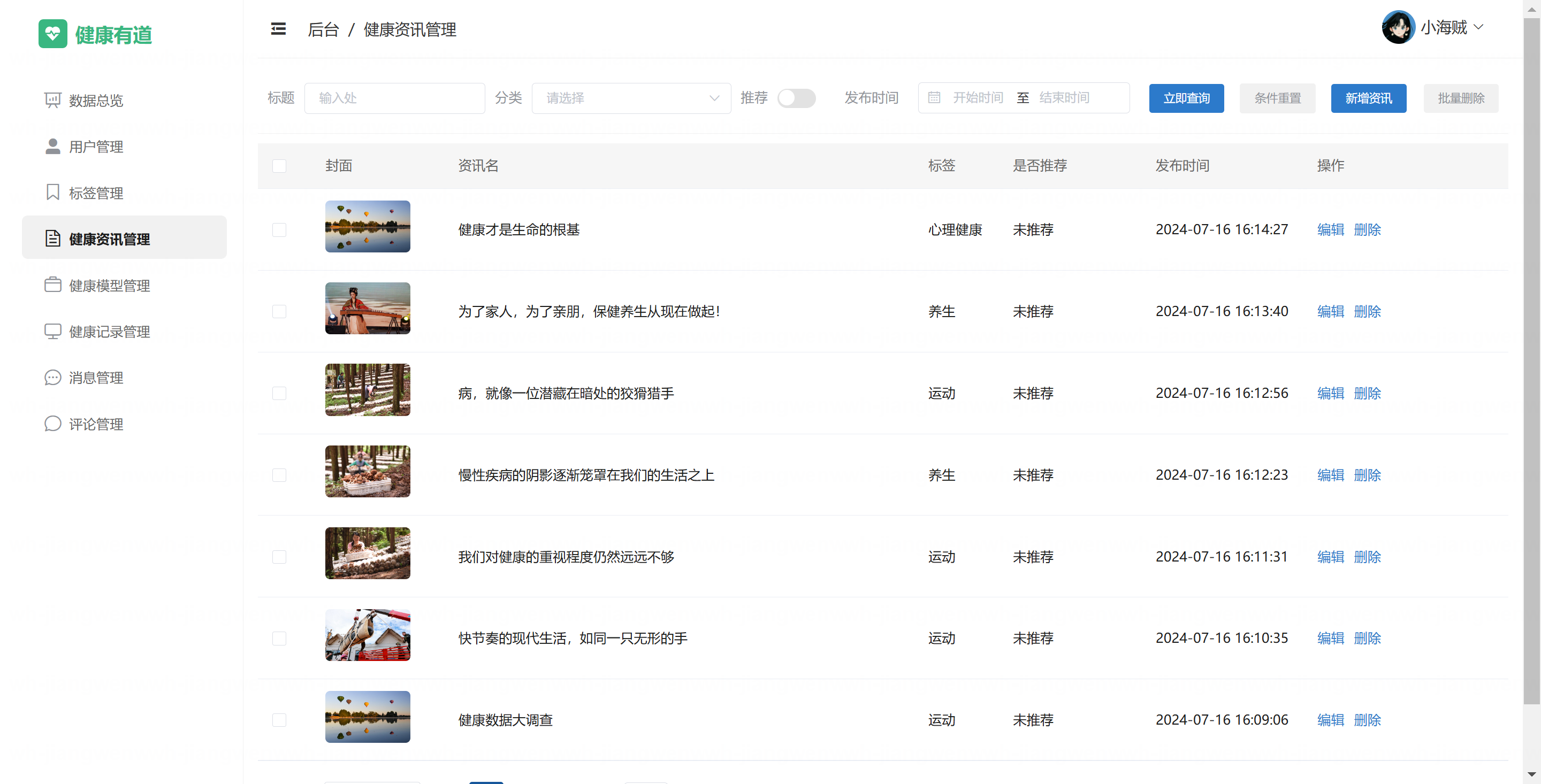Viewport: 1541px width, 784px height.
Task: Click the 消息管理 chat bubble icon
Action: (x=52, y=378)
